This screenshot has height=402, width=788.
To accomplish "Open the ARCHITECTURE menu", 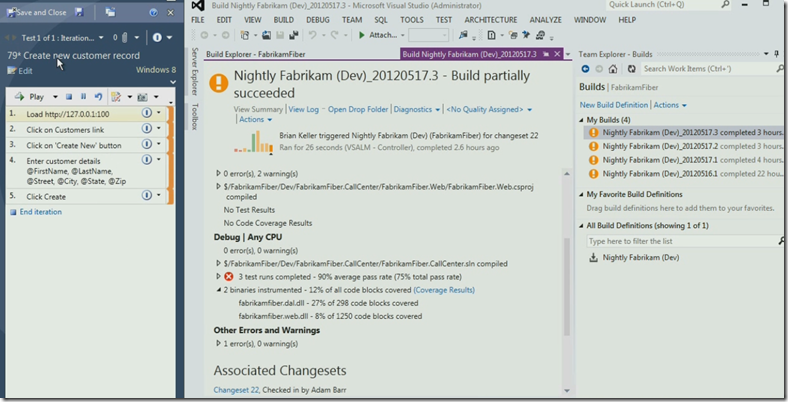I will 490,20.
